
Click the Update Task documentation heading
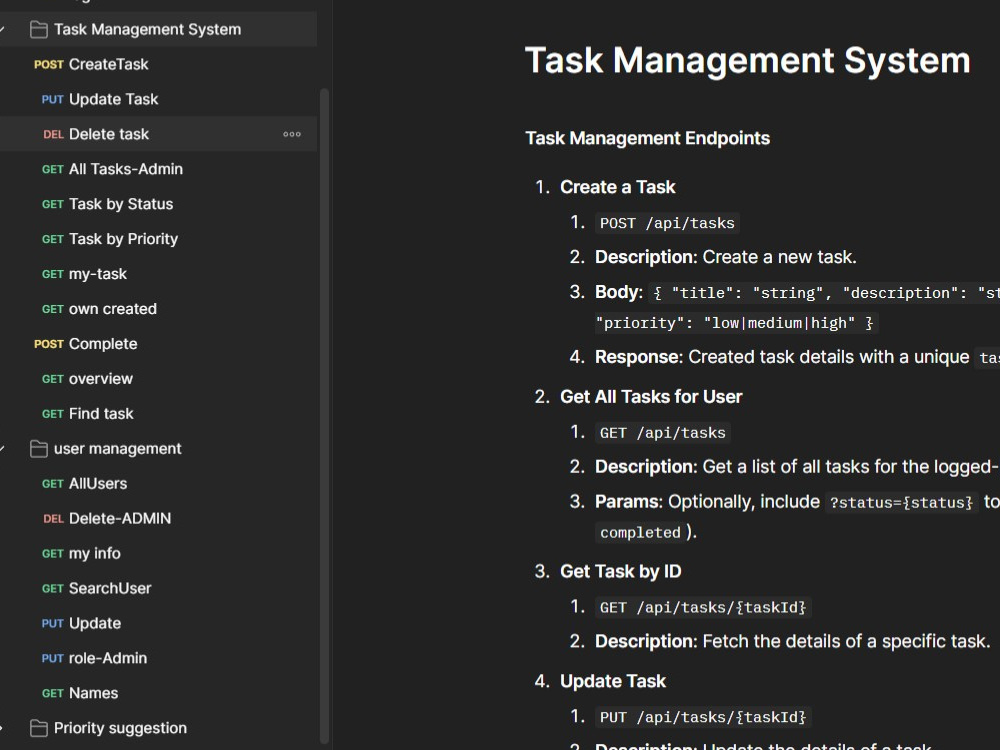tap(613, 681)
